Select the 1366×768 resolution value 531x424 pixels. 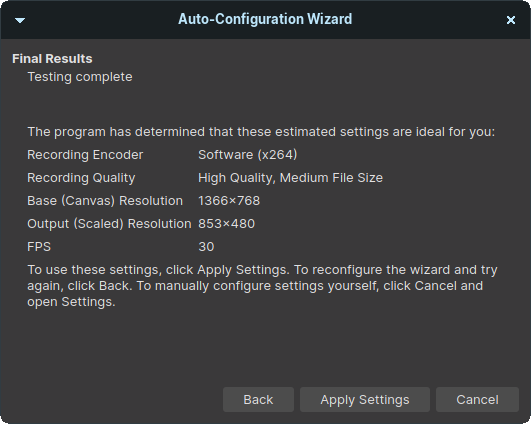229,201
